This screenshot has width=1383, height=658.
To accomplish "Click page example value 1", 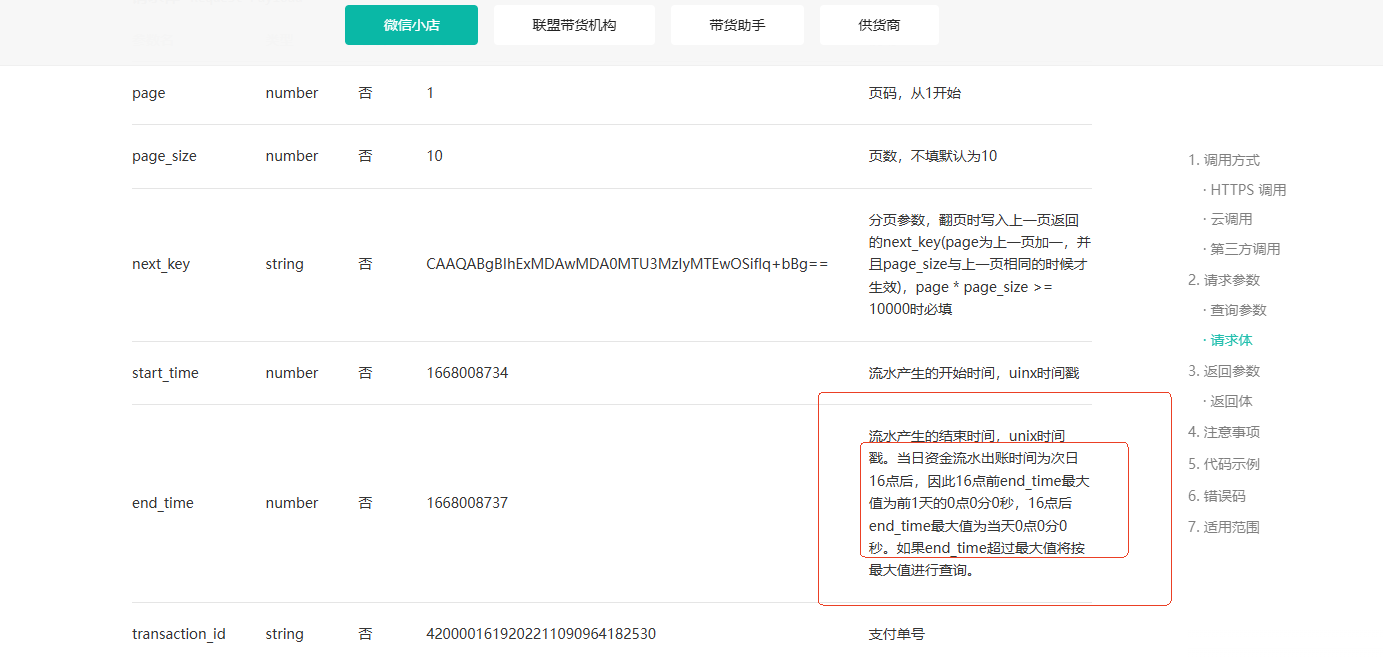I will pos(430,93).
